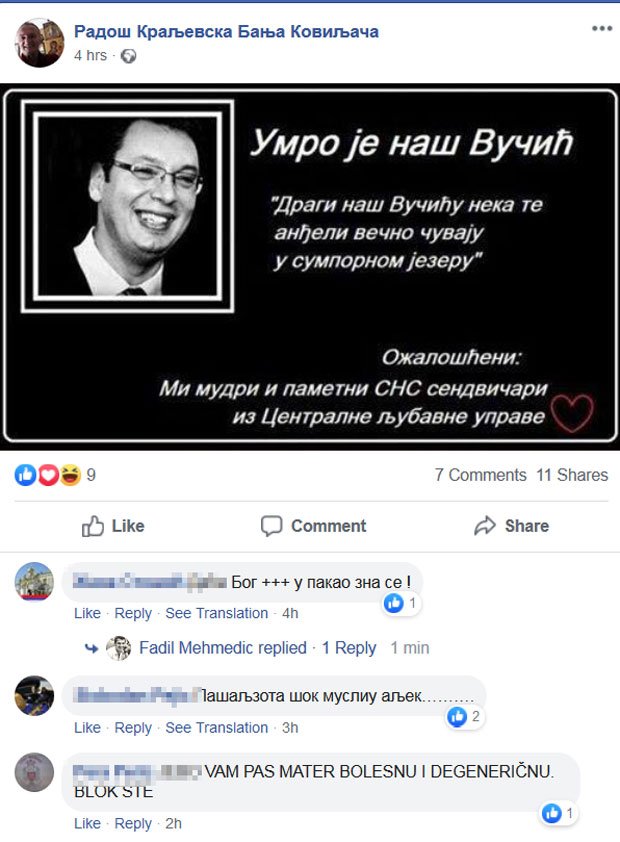Screen dimensions: 620x842
Task: Click Reply under the first comment
Action: pos(133,613)
